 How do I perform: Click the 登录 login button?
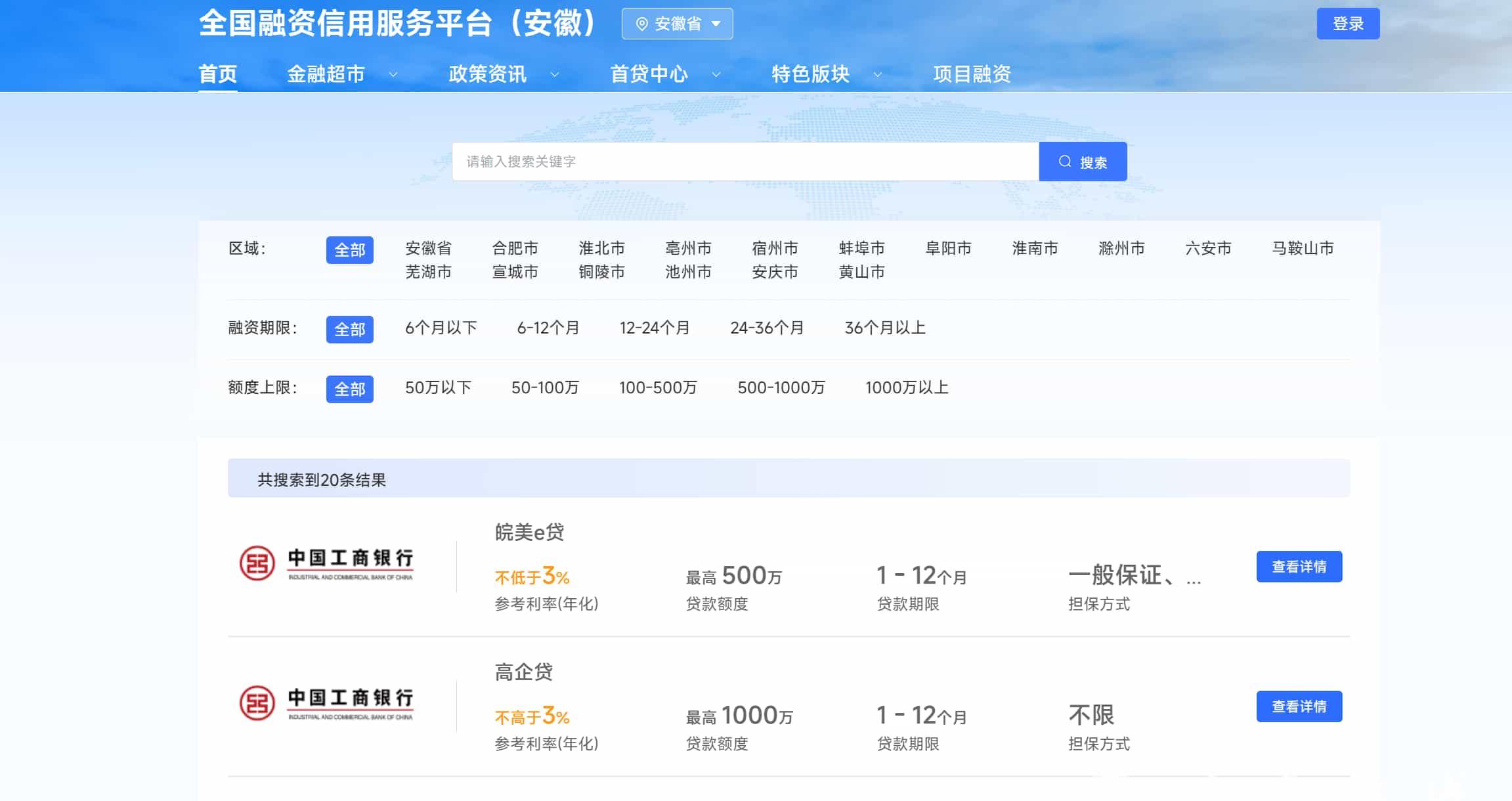click(1349, 23)
